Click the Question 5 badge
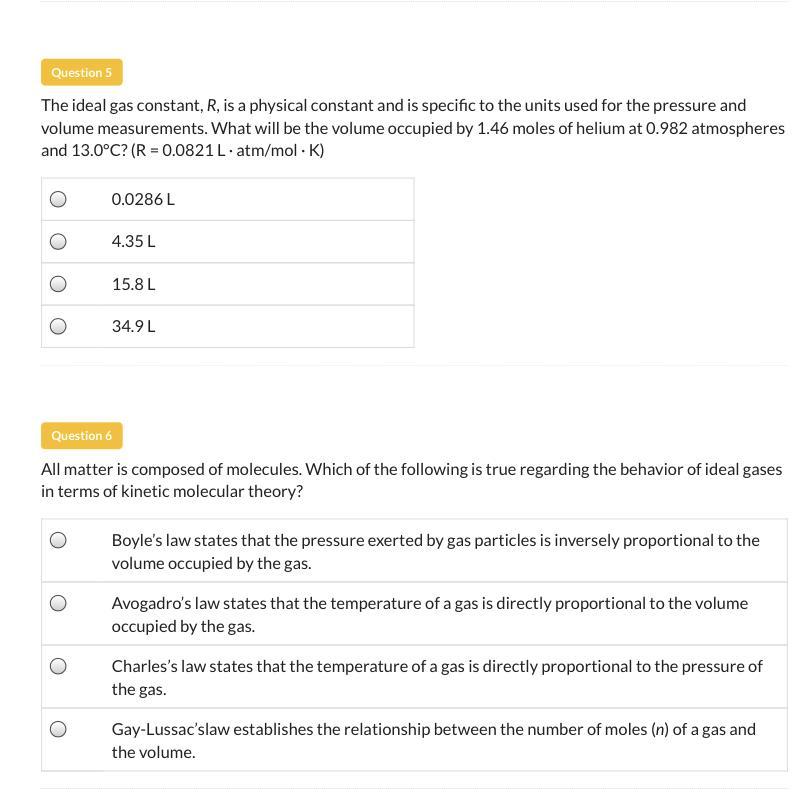 click(82, 72)
